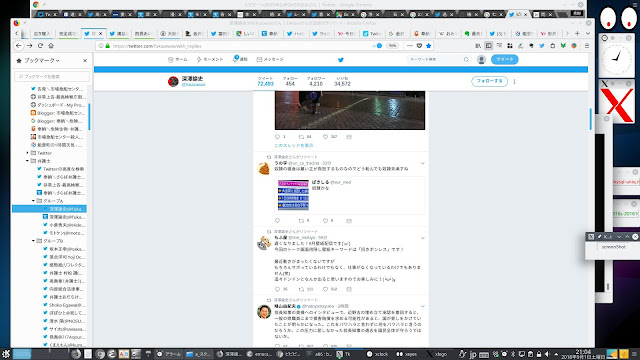The image size is (640, 360).
Task: Open the Shoko Egawa bookmark
Action: 64,305
